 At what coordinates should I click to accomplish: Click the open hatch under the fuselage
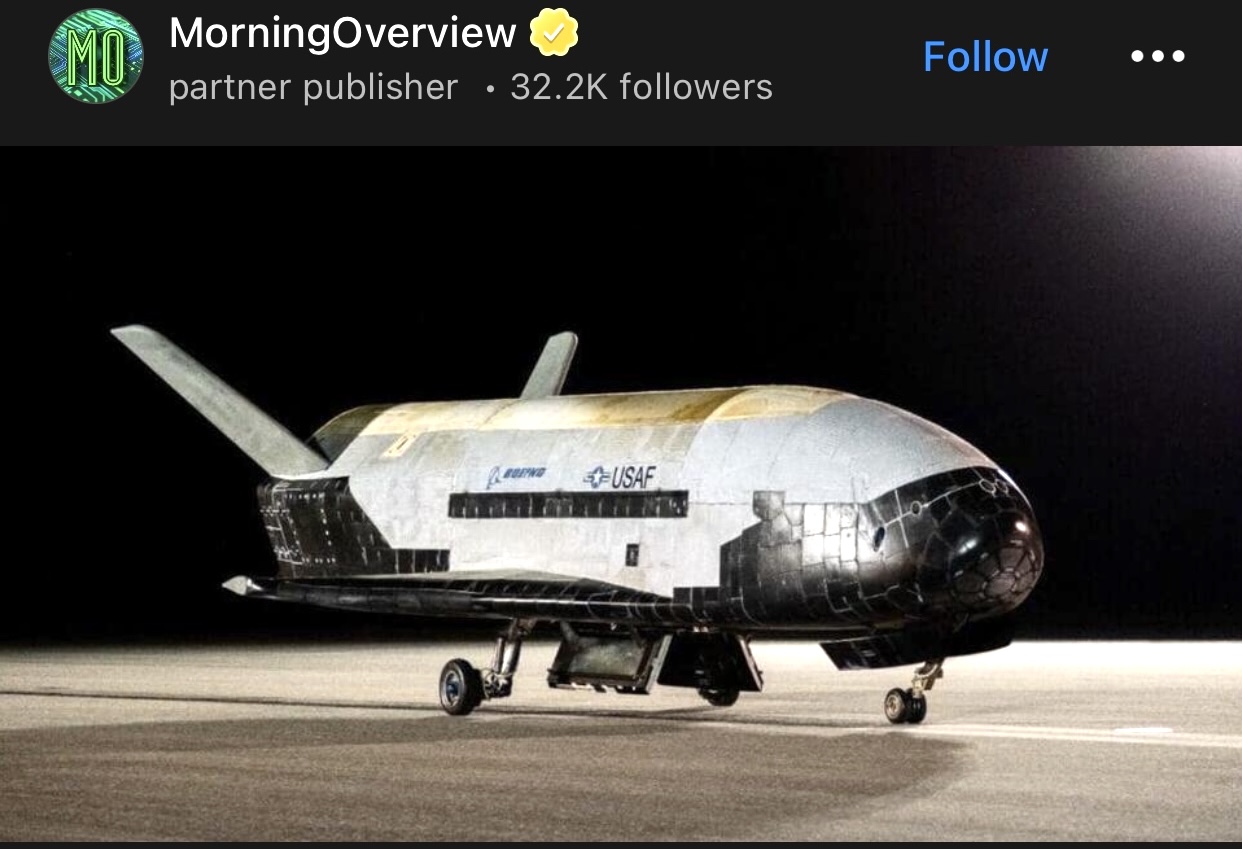coord(606,660)
